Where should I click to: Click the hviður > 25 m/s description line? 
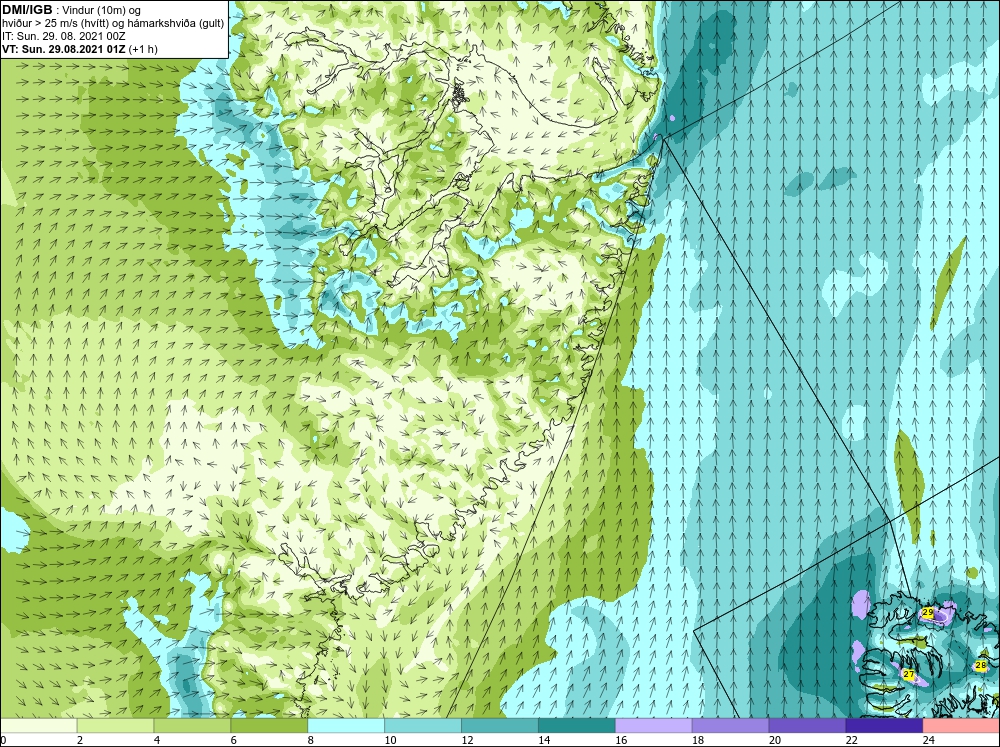pyautogui.click(x=113, y=24)
